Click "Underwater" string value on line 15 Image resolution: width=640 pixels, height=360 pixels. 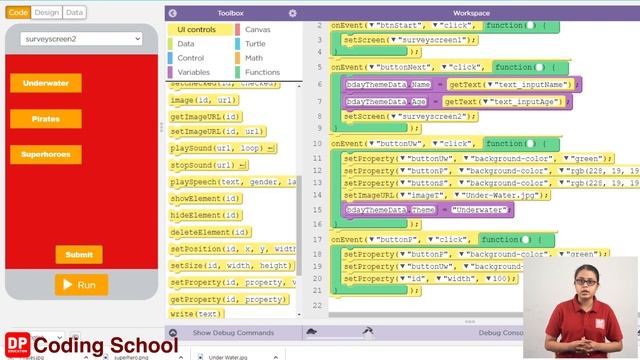coord(481,210)
